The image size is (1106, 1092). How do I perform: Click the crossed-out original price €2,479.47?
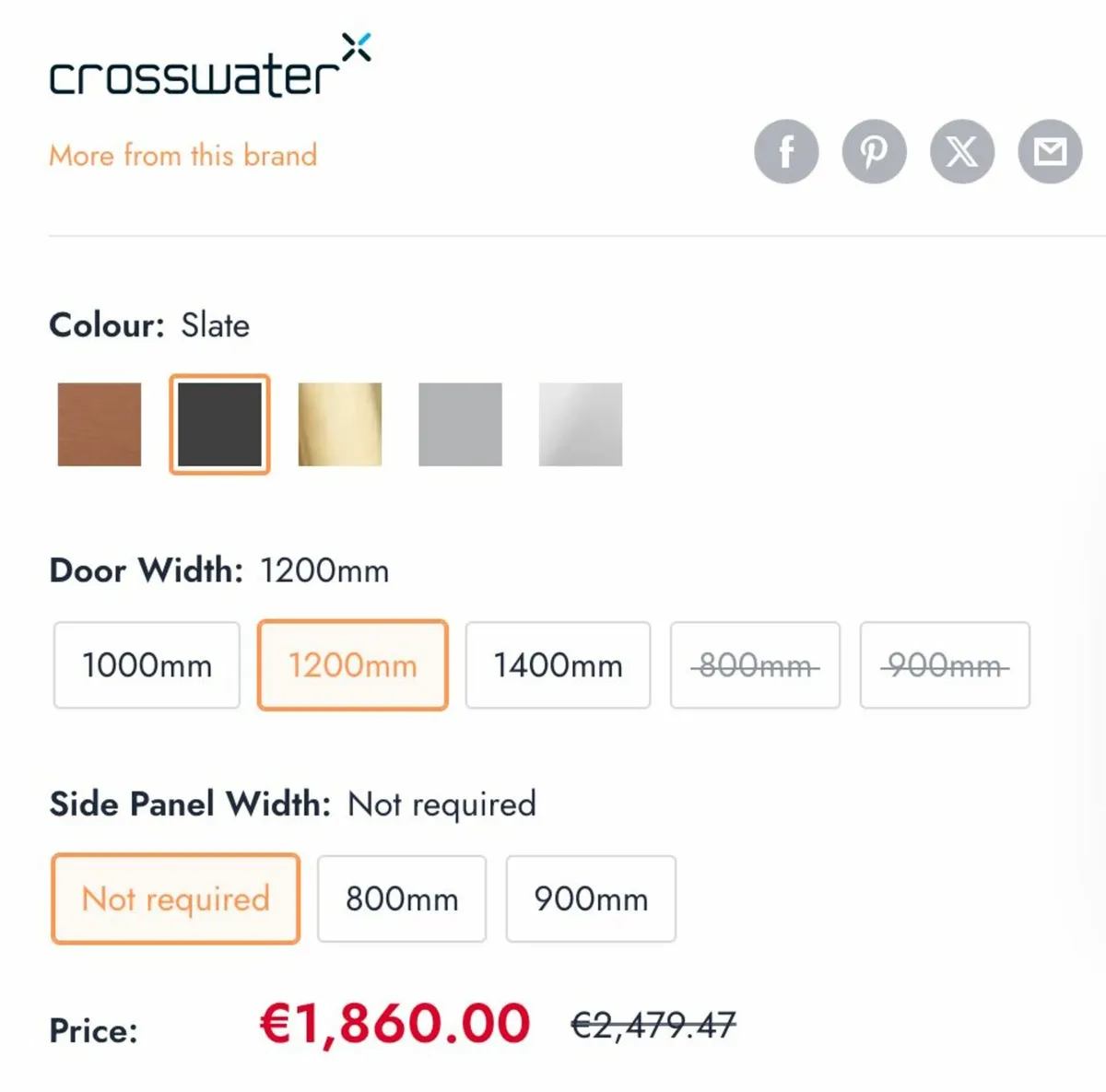653,1025
